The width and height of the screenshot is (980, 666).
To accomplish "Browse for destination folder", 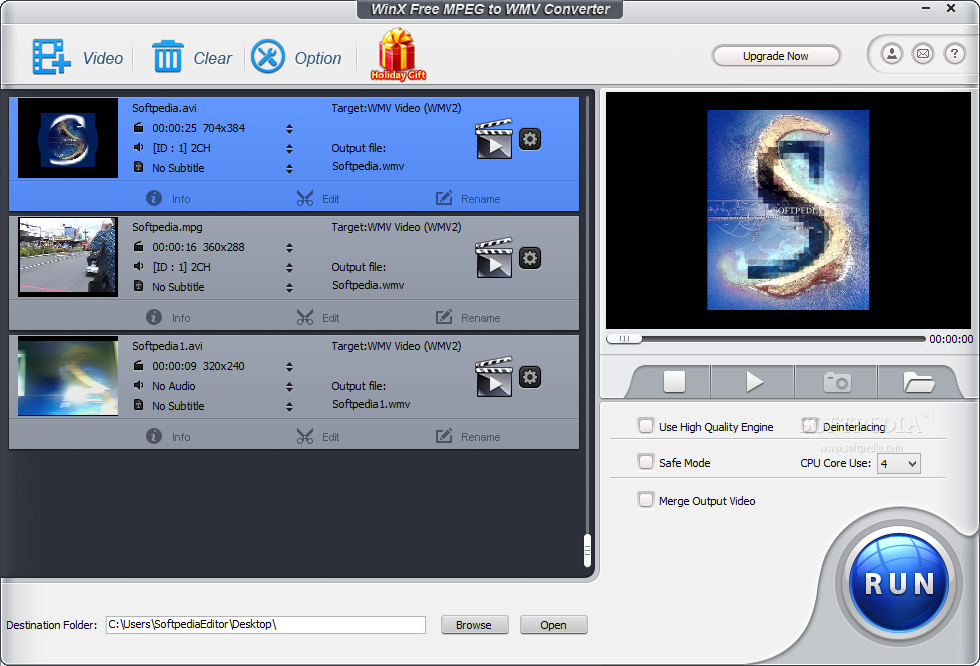I will coord(474,625).
